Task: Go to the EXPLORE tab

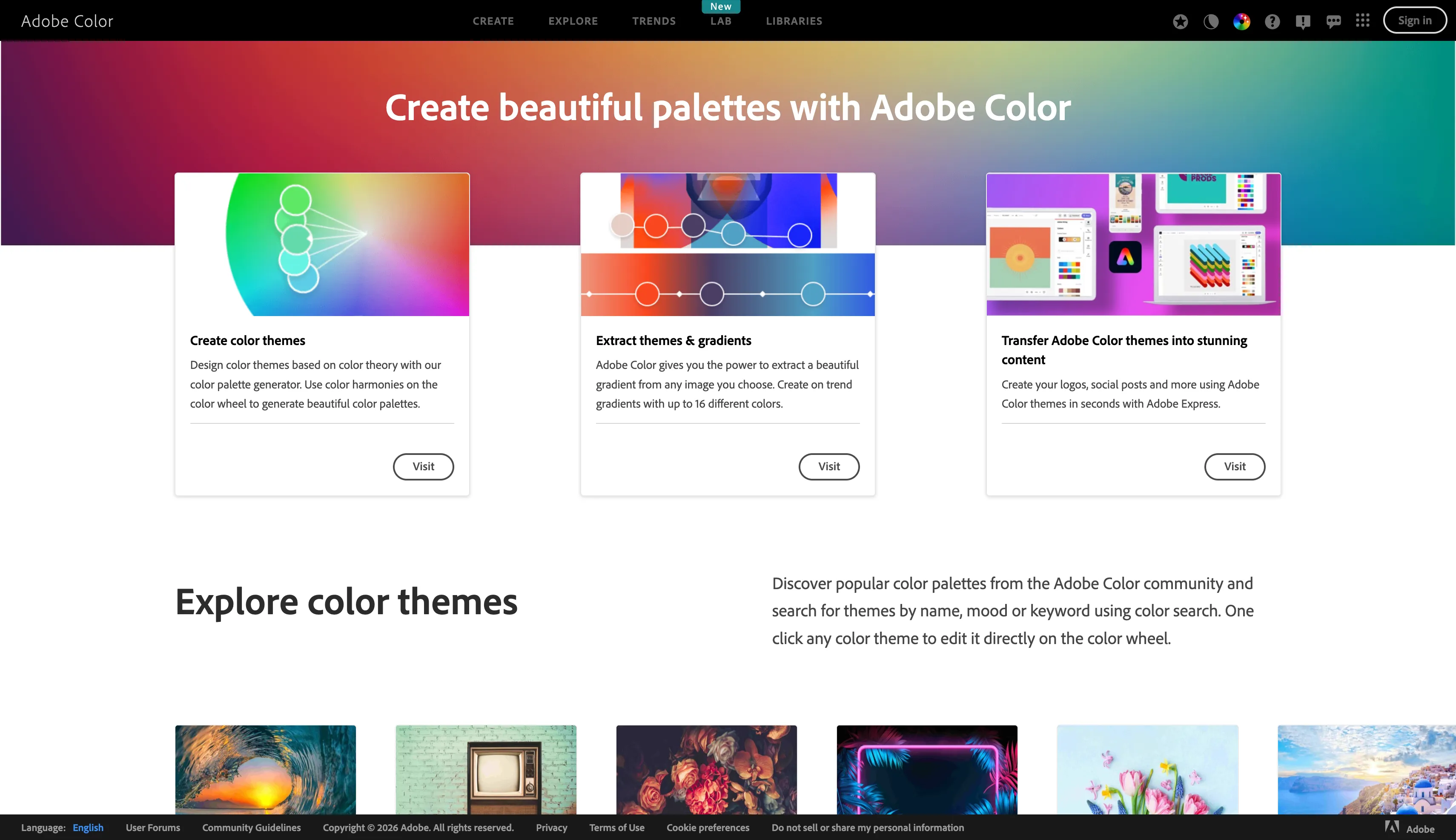Action: pos(573,21)
